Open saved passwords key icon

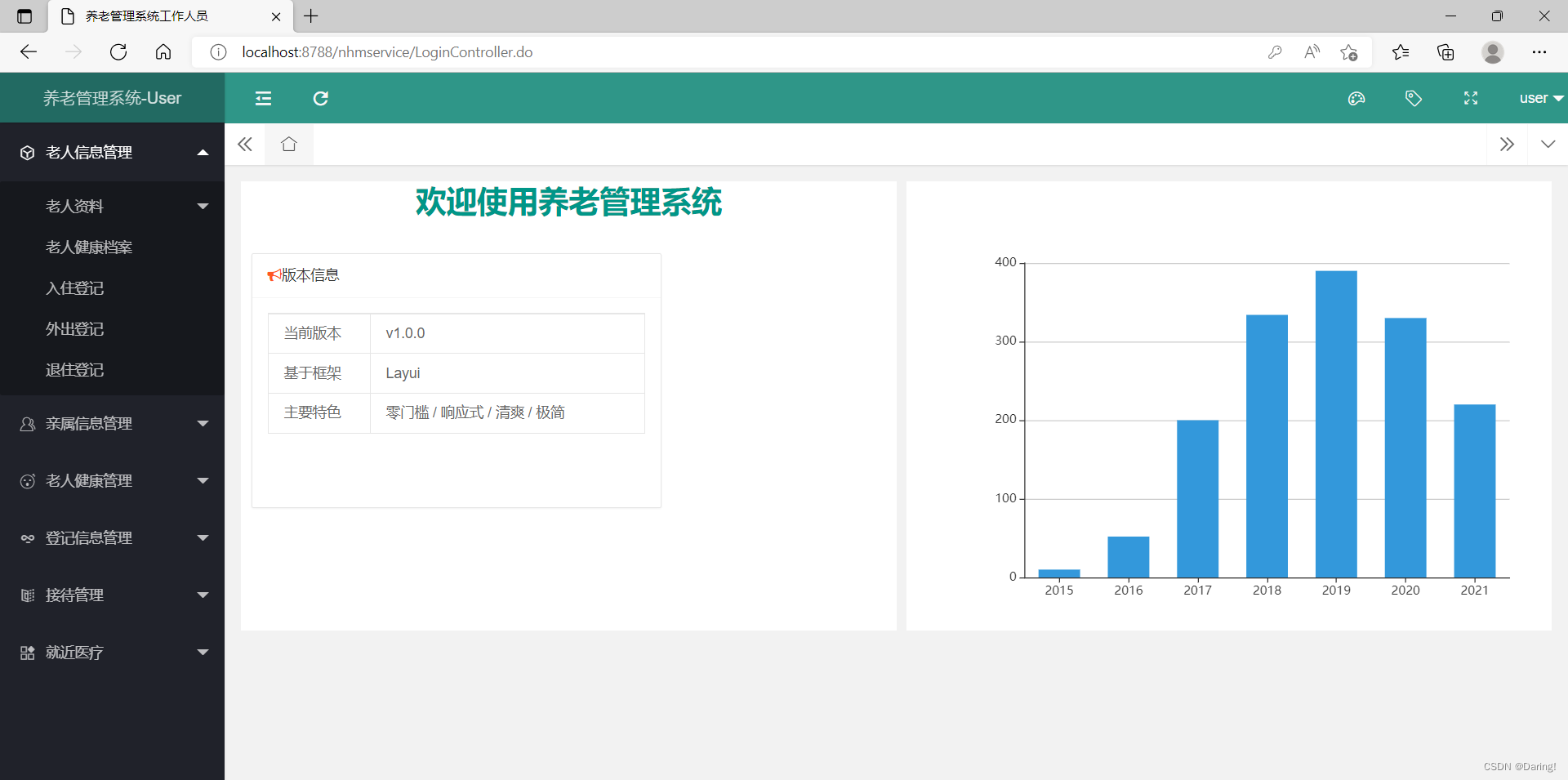tap(1275, 52)
